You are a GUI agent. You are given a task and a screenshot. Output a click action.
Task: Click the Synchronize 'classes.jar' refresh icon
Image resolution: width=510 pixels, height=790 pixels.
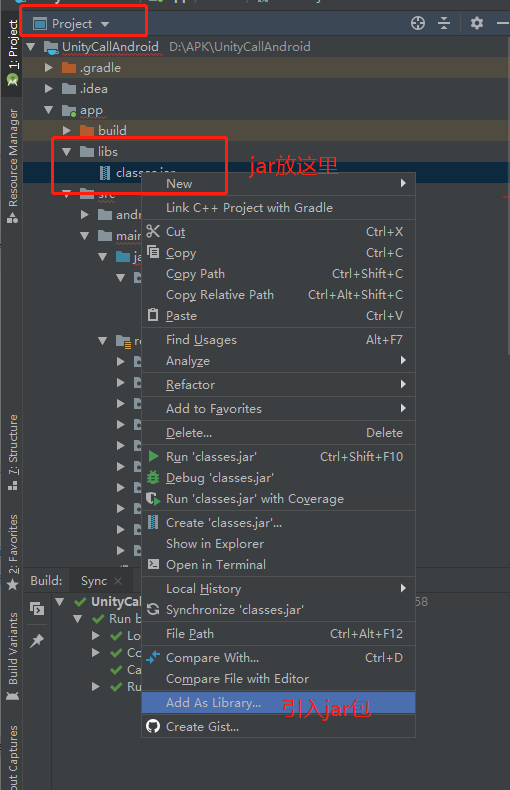click(x=153, y=610)
